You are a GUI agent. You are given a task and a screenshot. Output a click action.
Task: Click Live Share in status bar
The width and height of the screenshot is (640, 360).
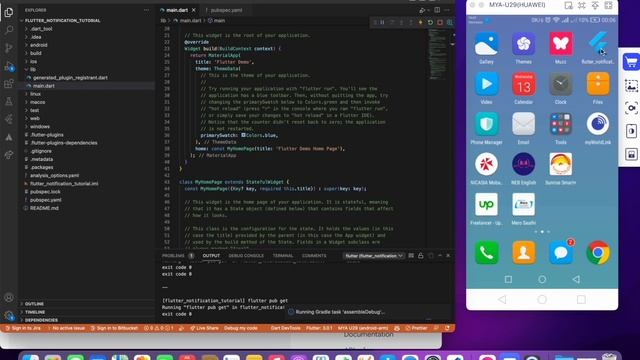(204, 328)
